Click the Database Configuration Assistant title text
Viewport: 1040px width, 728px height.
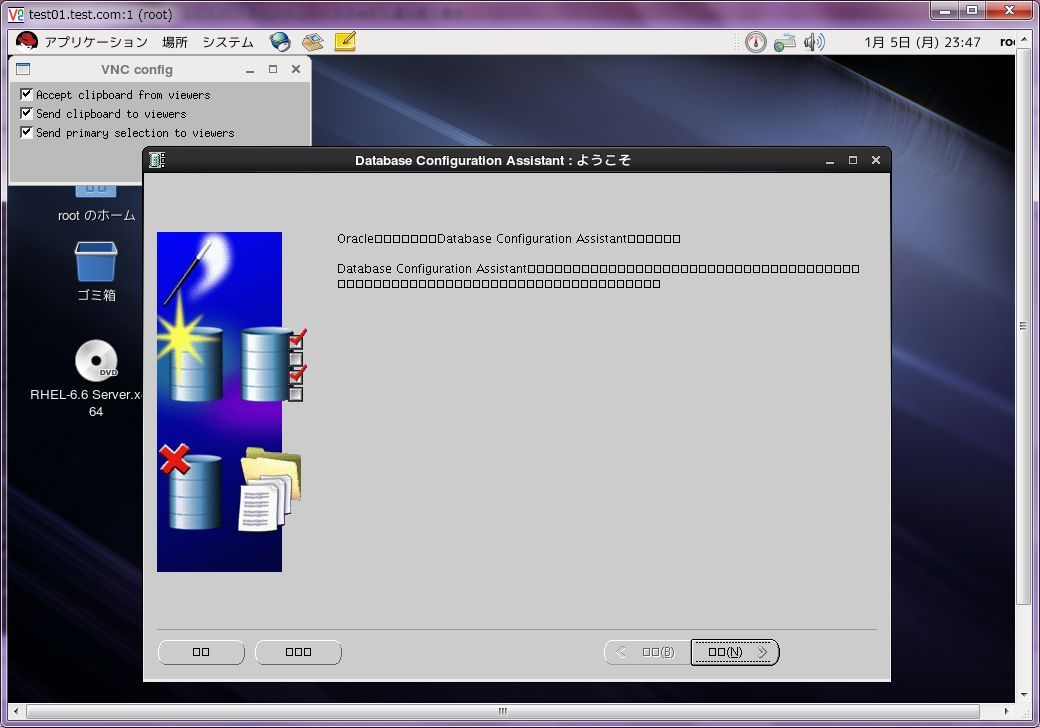tap(493, 160)
